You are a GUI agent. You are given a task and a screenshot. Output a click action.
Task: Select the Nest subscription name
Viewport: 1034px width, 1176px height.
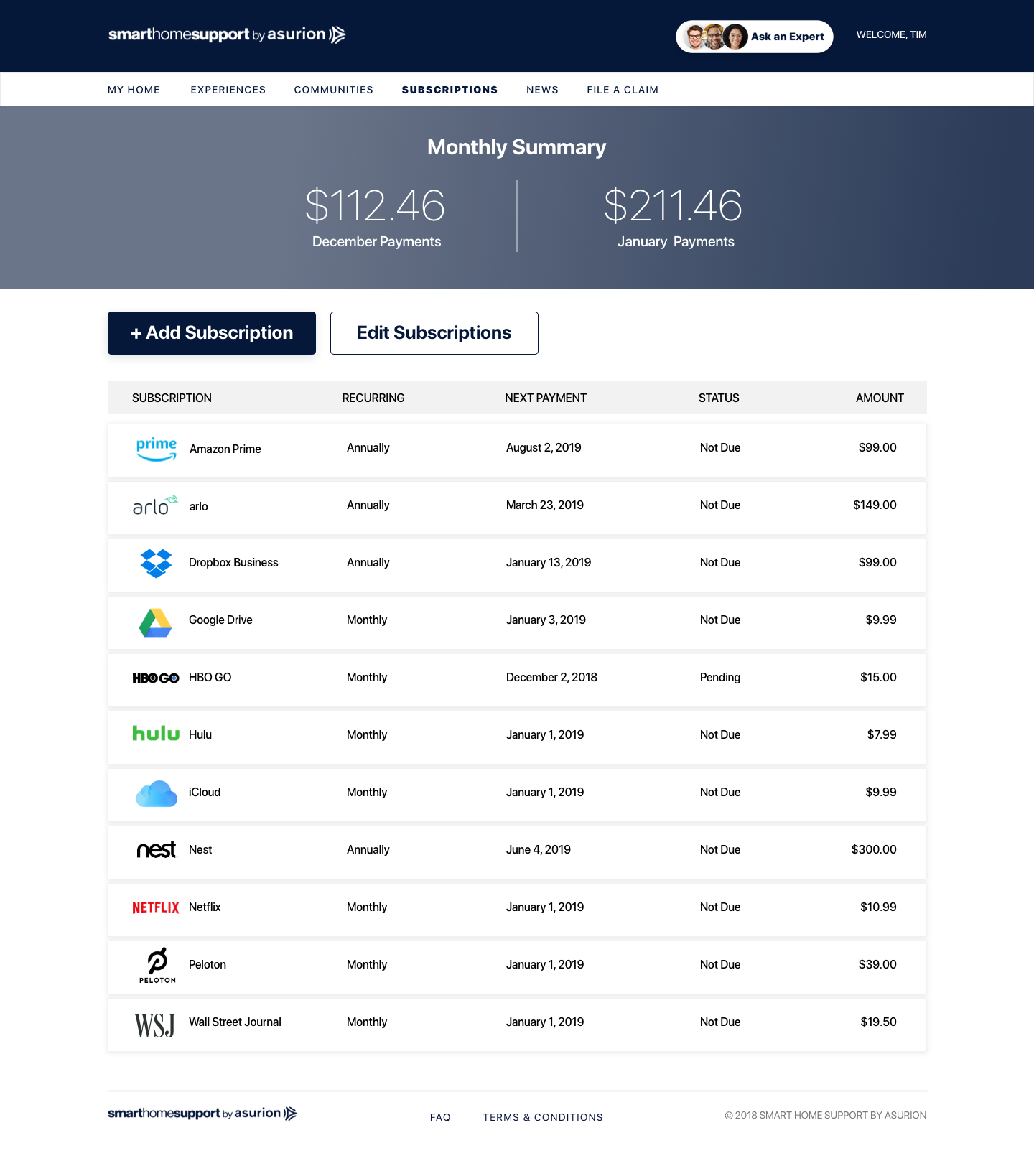(200, 849)
